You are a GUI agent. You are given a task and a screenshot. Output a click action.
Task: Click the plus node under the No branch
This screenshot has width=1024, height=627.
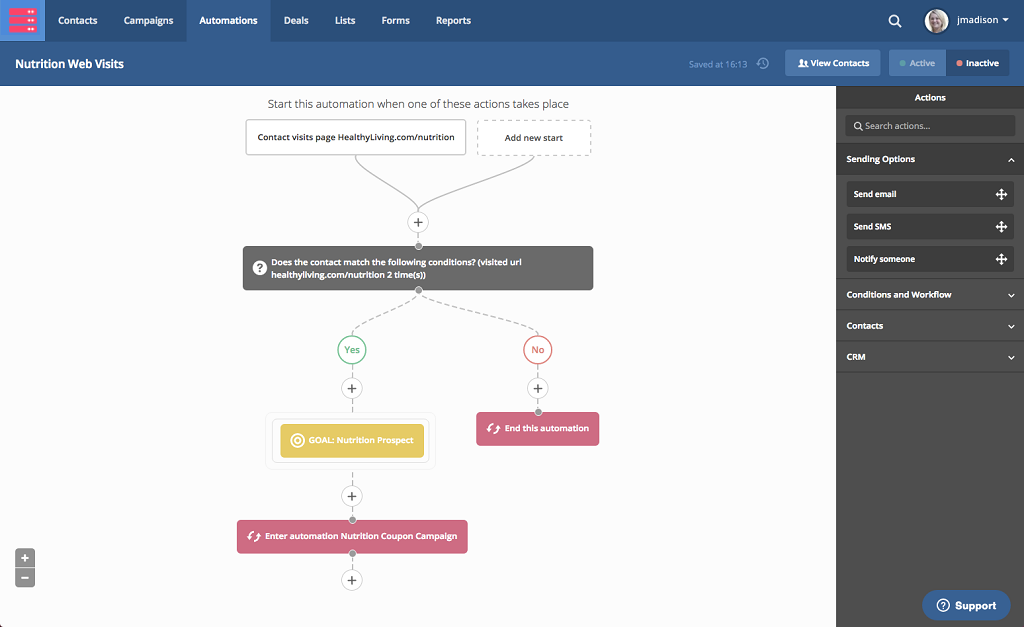pos(538,388)
